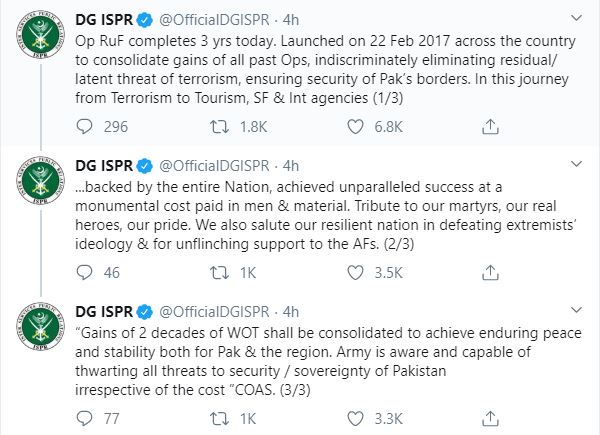Like the third tweet with 3.3K likes

(x=355, y=418)
